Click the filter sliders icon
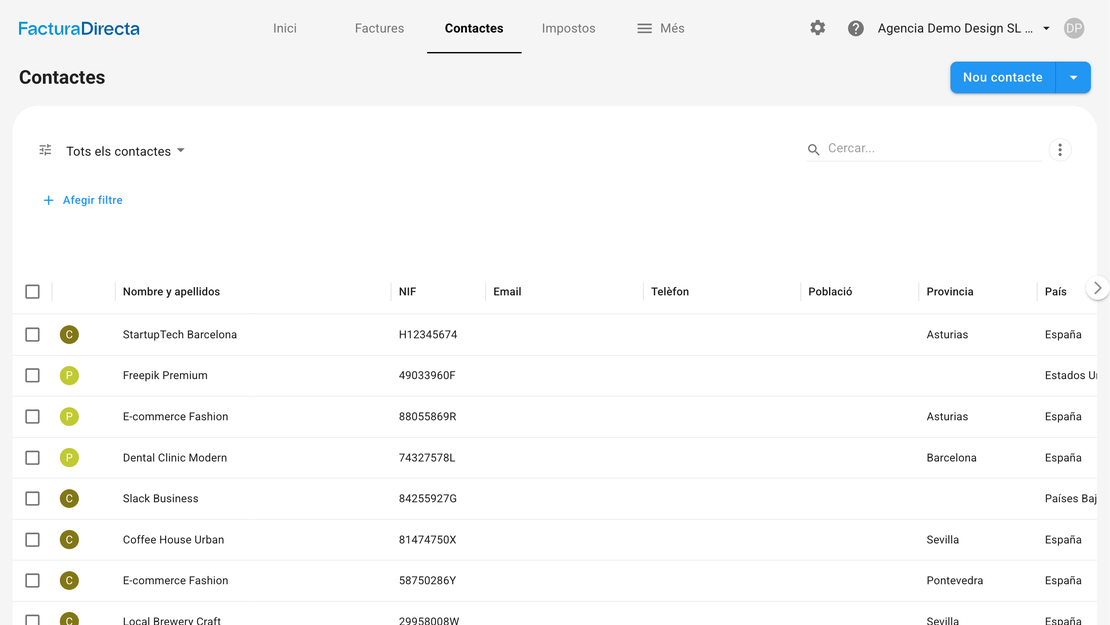The image size is (1110, 625). tap(45, 150)
